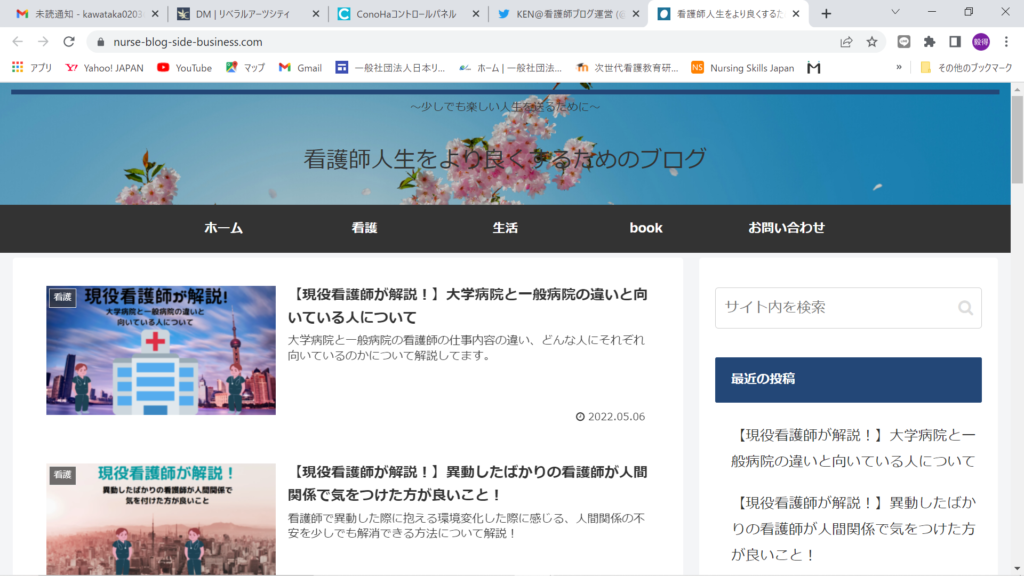The width and height of the screenshot is (1024, 576).
Task: Click the scrollbar up arrow
Action: pyautogui.click(x=1017, y=89)
